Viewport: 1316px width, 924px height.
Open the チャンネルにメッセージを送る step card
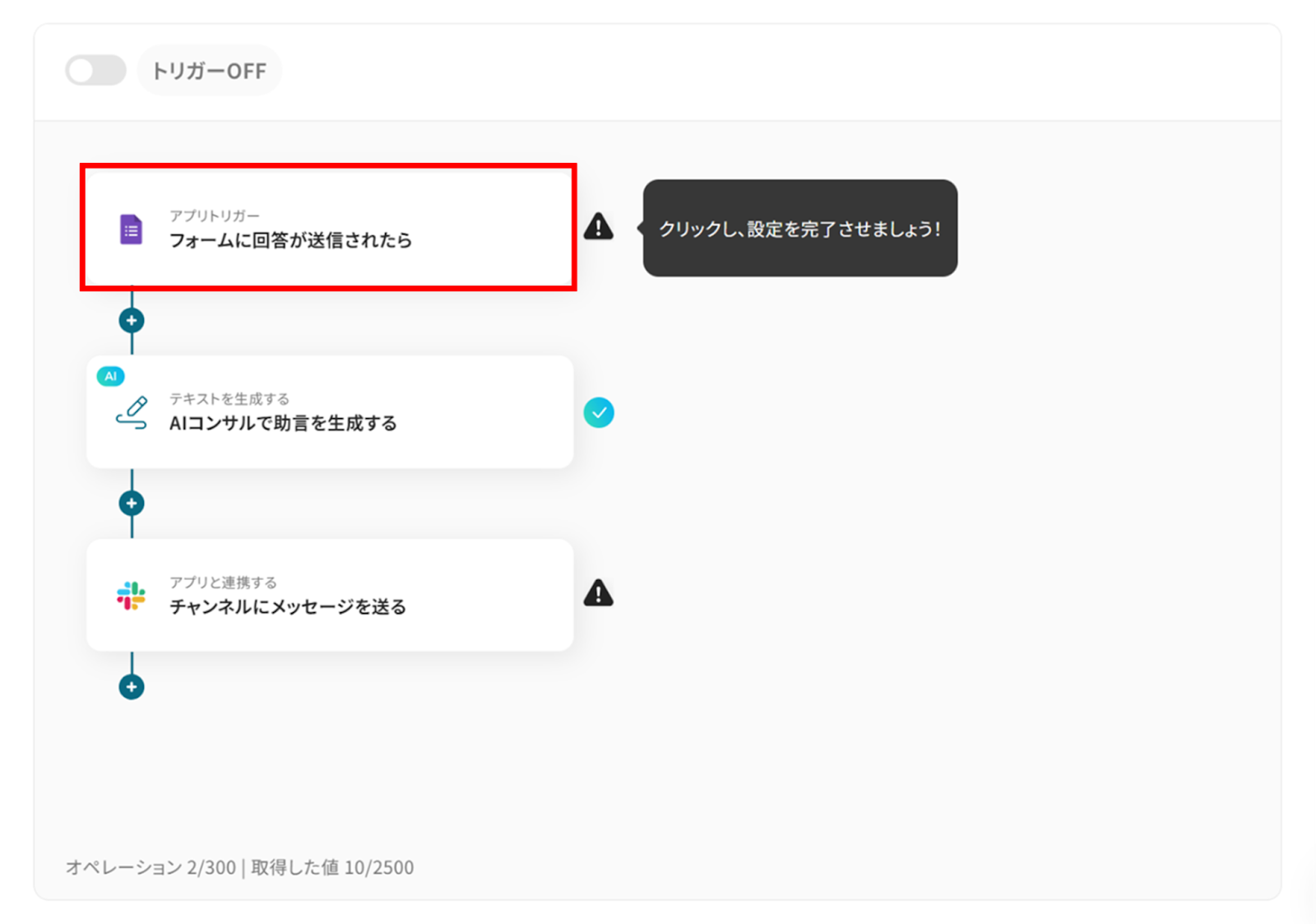tap(329, 595)
